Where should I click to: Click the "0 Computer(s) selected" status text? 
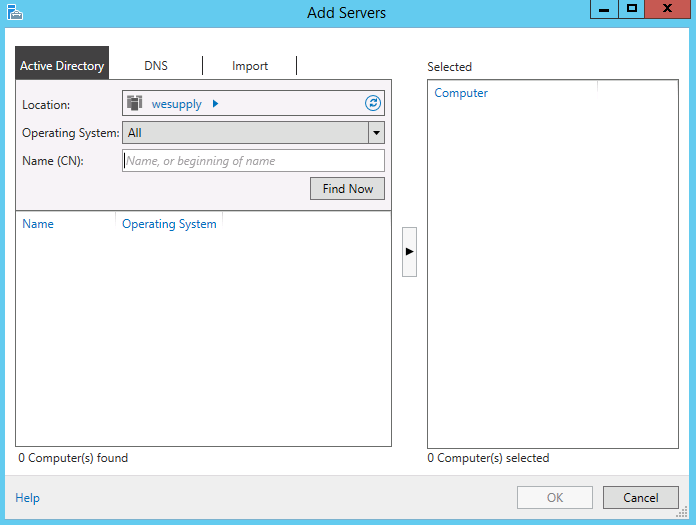tap(488, 458)
